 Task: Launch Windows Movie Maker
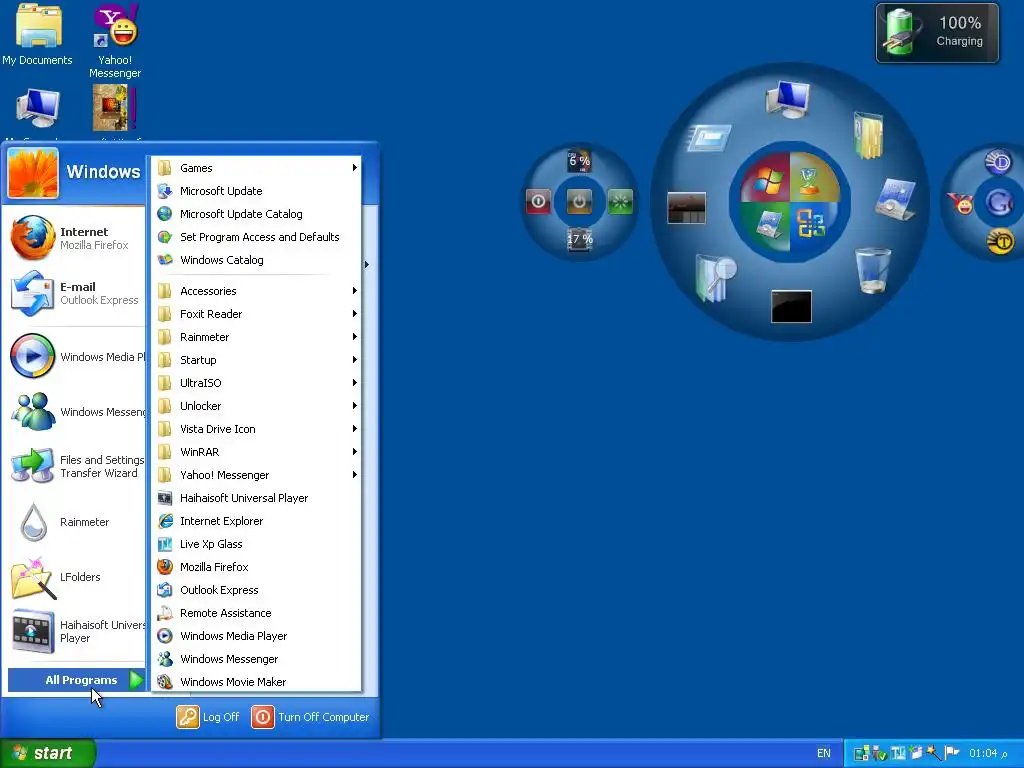257,682
